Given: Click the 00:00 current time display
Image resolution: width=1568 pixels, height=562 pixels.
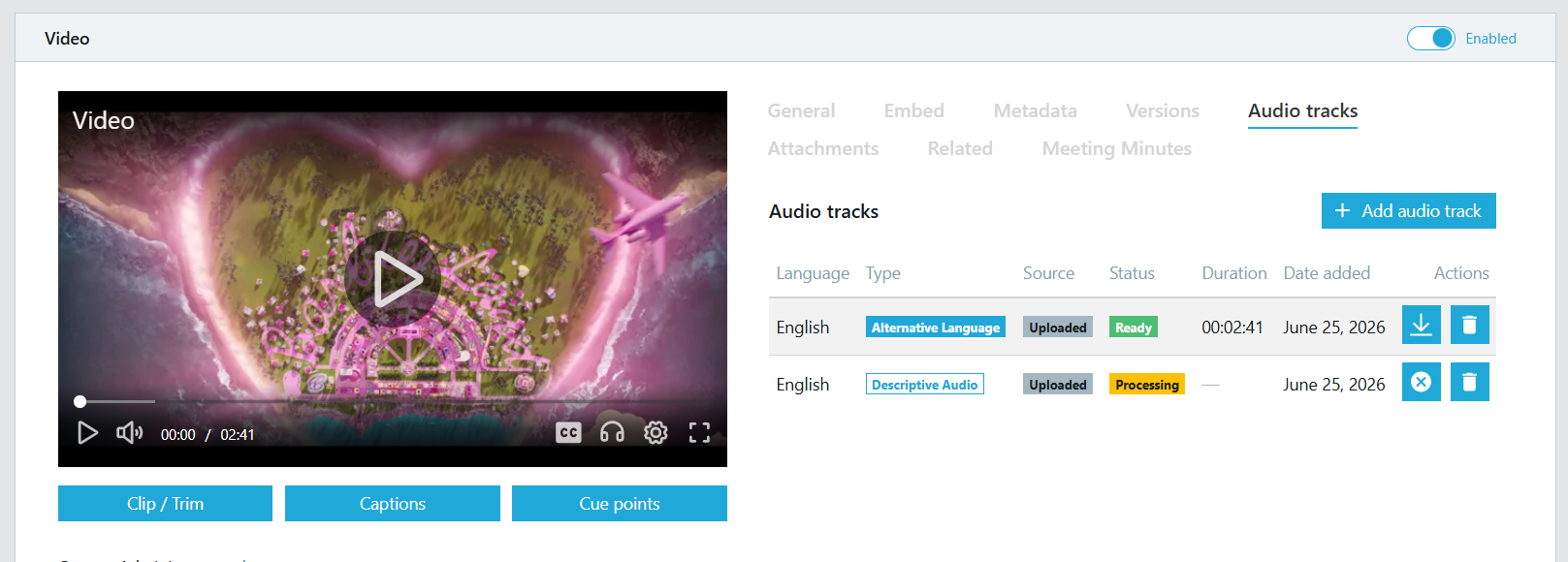Looking at the screenshot, I should click(177, 435).
